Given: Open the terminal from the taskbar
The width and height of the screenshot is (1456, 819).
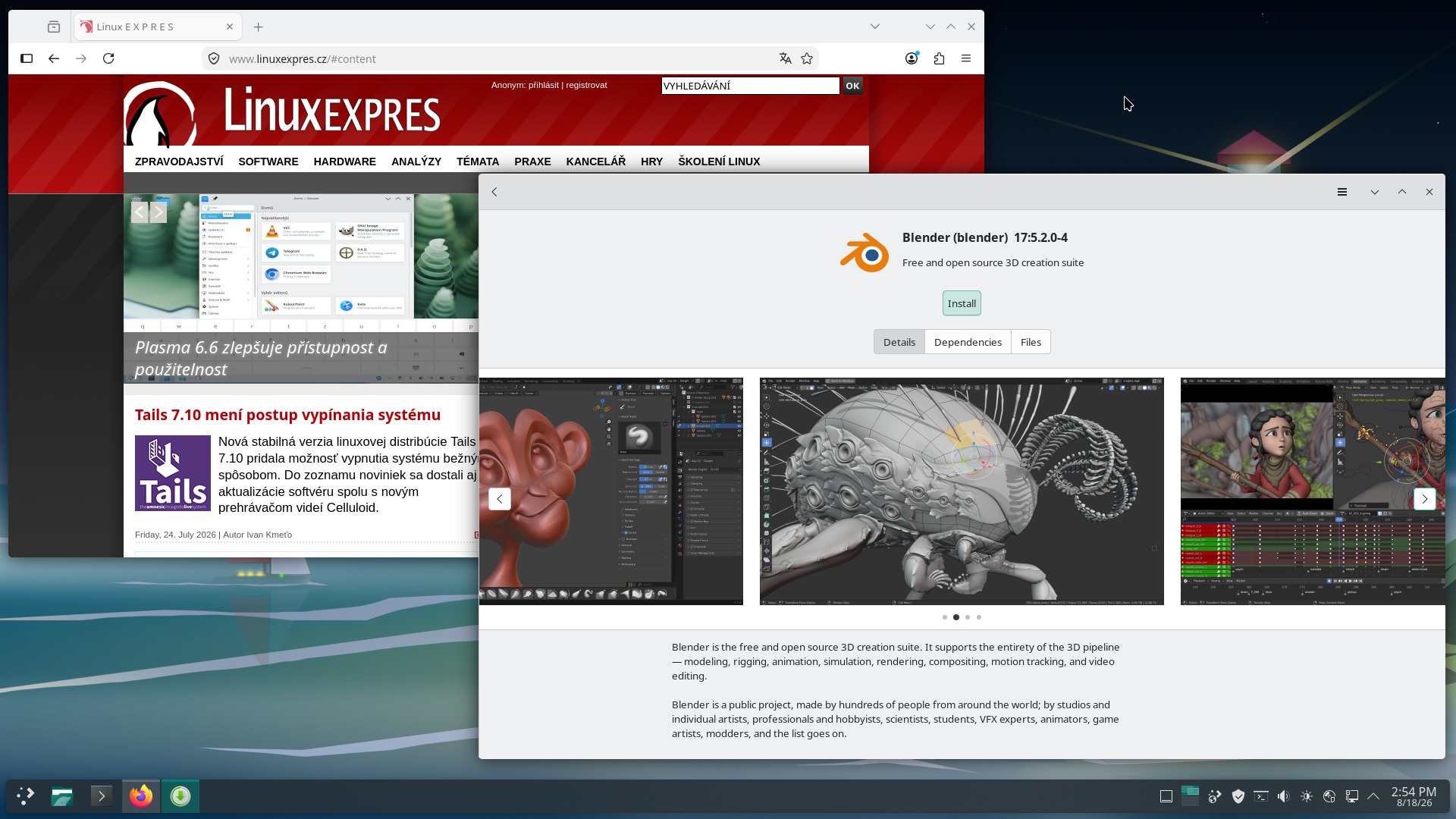Looking at the screenshot, I should [x=102, y=796].
